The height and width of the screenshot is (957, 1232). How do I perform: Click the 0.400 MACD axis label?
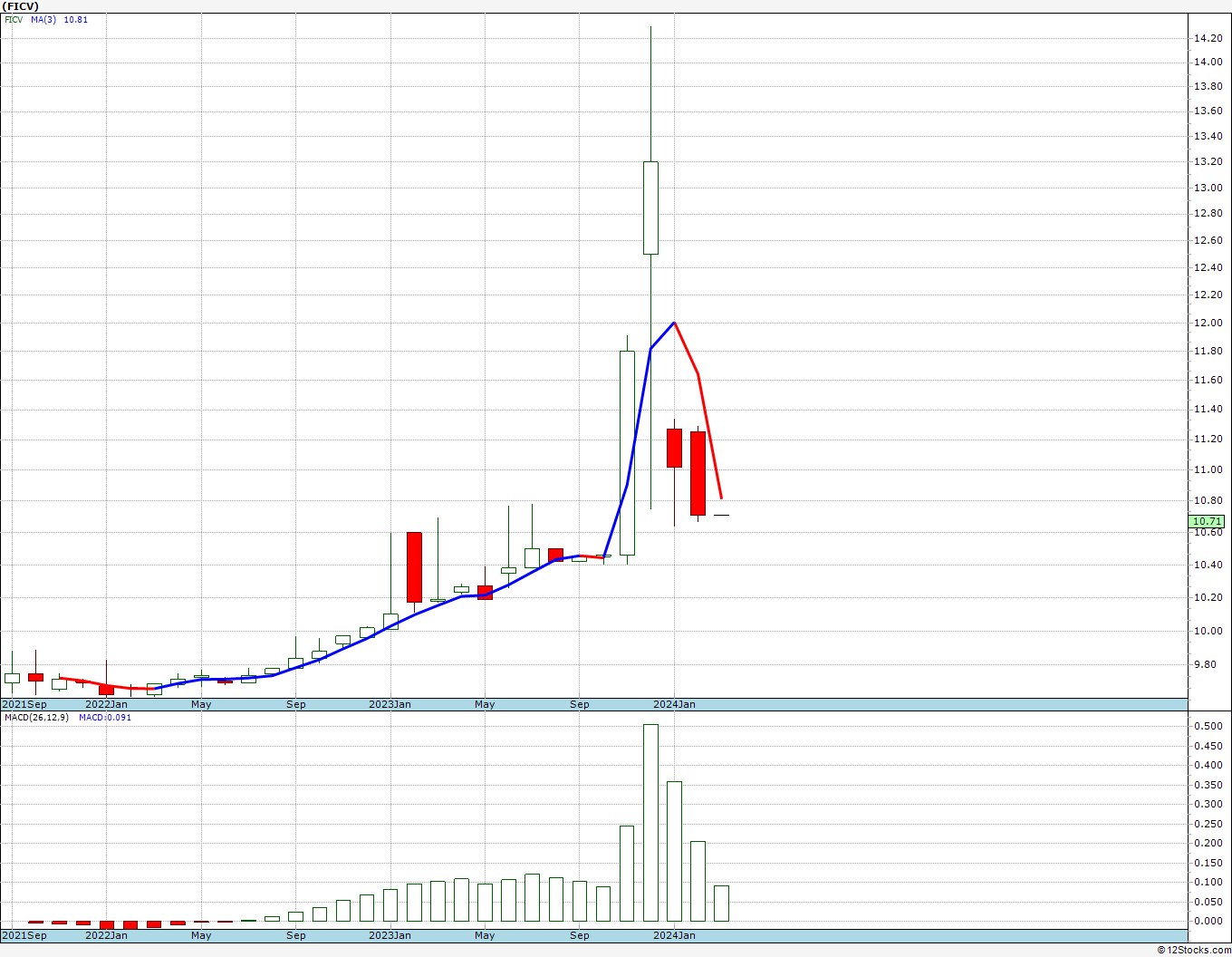1208,766
